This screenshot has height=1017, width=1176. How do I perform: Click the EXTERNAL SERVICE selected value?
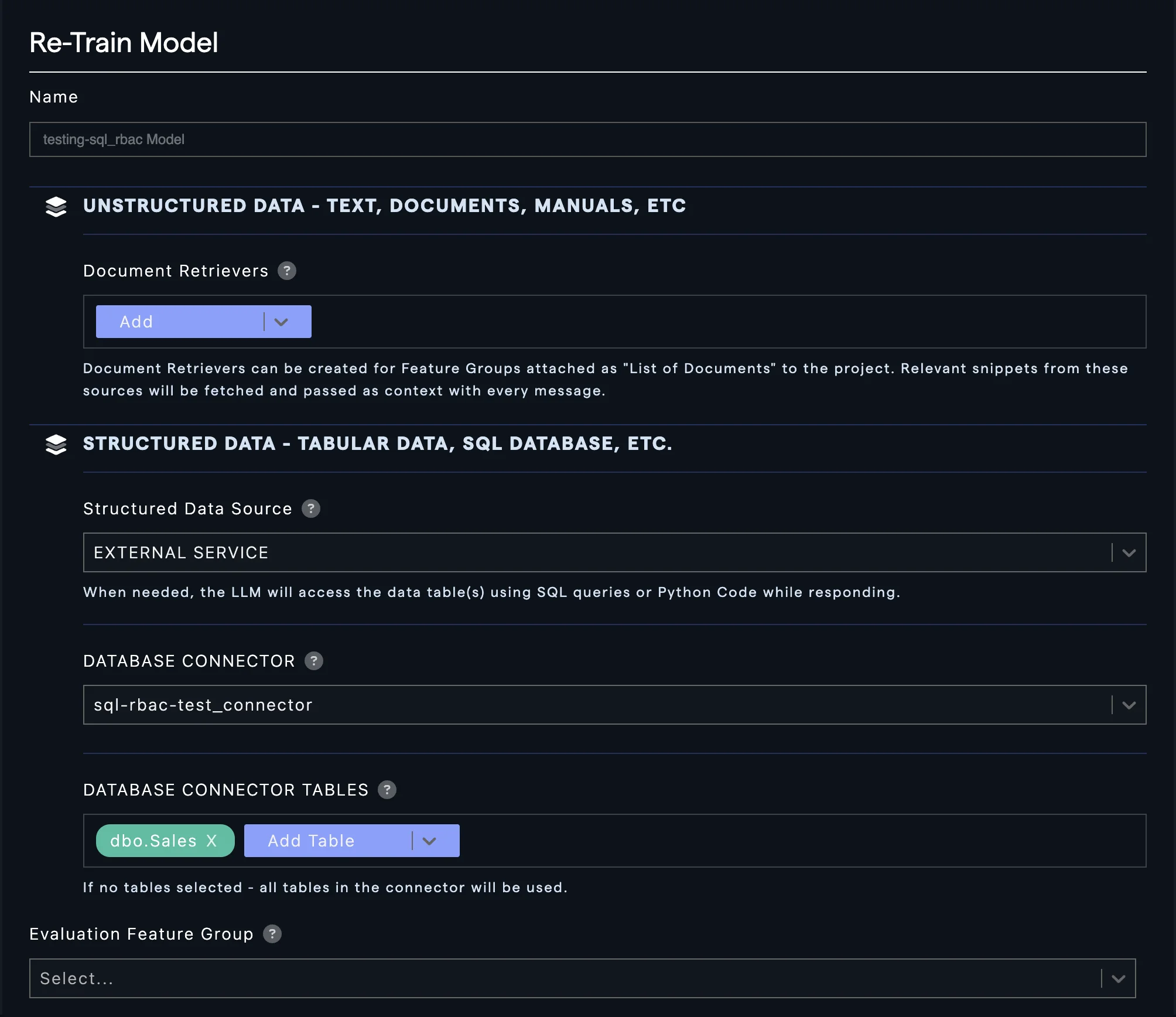tap(181, 552)
